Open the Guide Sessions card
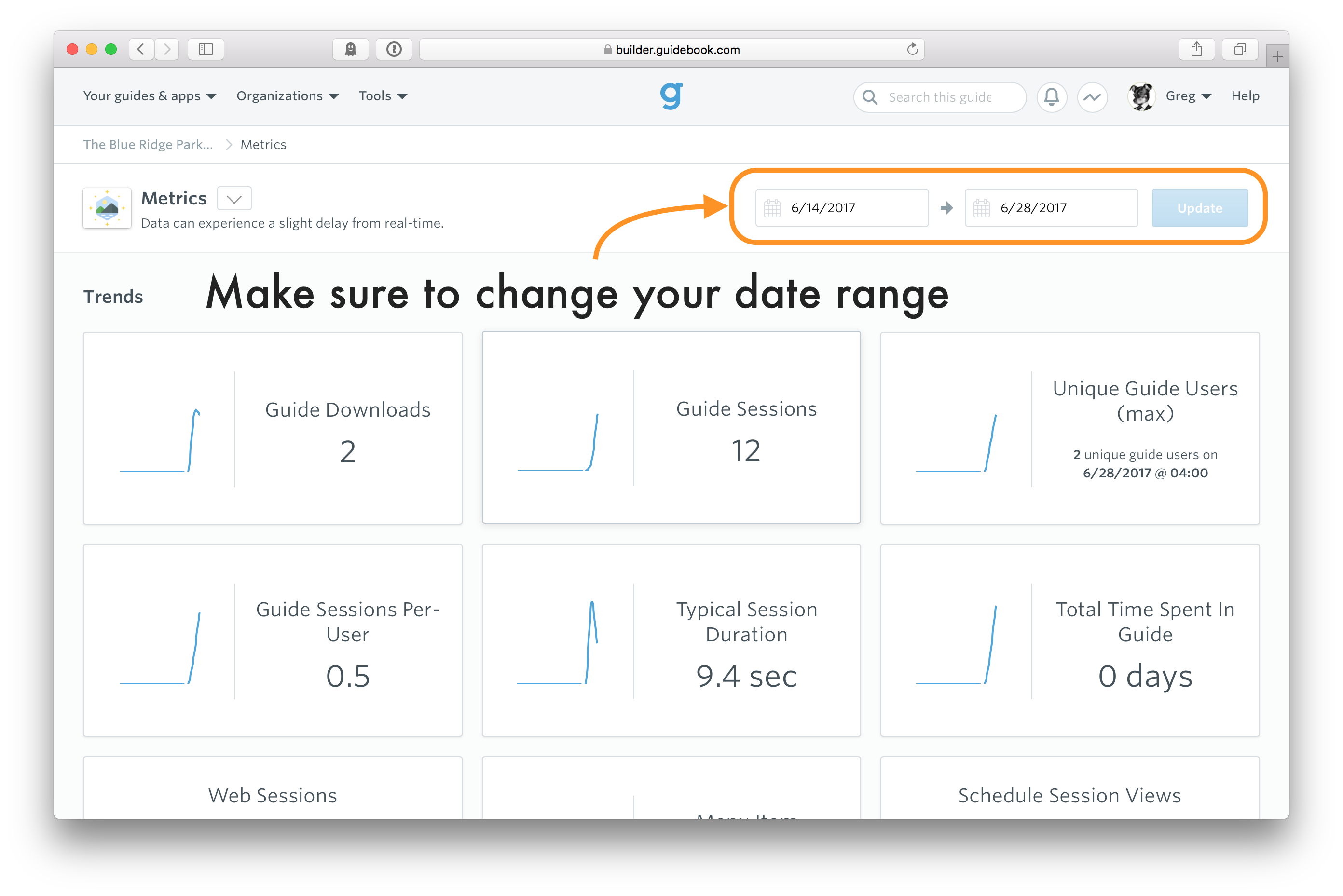The height and width of the screenshot is (896, 1343). [x=671, y=427]
